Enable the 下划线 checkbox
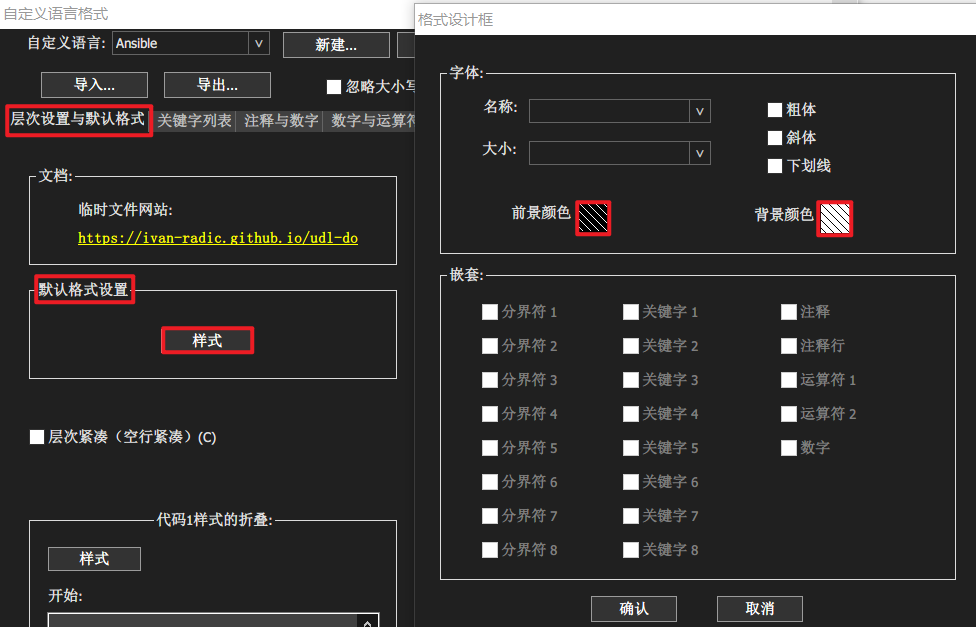Image resolution: width=976 pixels, height=627 pixels. coord(775,164)
